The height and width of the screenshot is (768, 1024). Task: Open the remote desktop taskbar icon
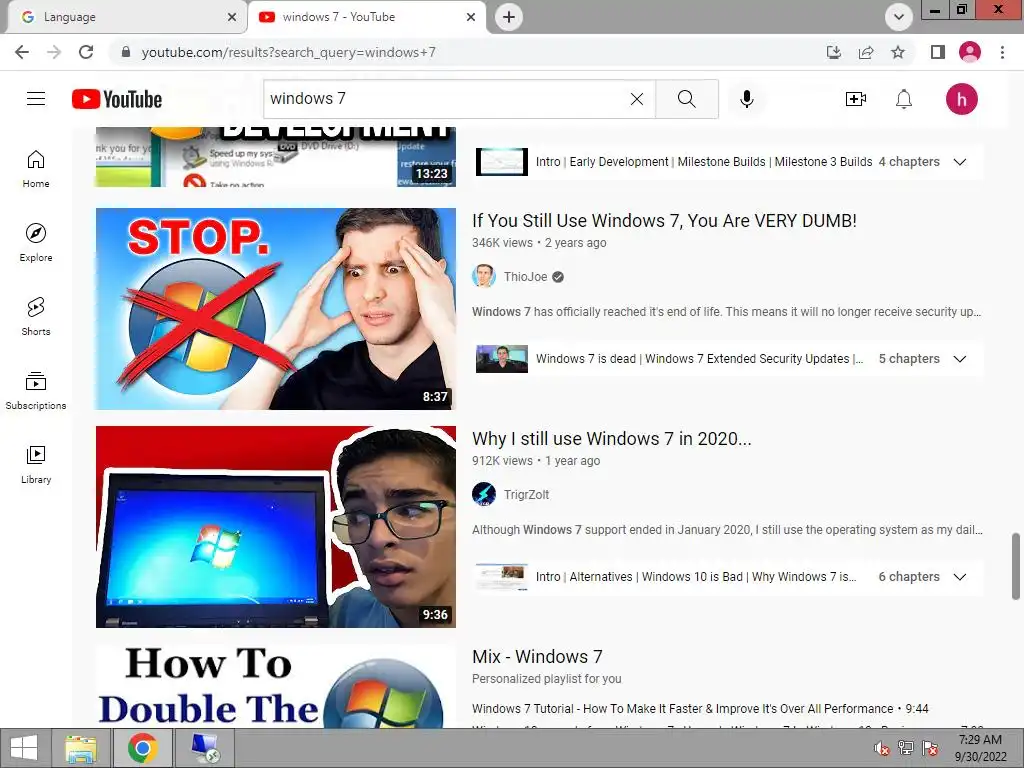click(x=205, y=748)
